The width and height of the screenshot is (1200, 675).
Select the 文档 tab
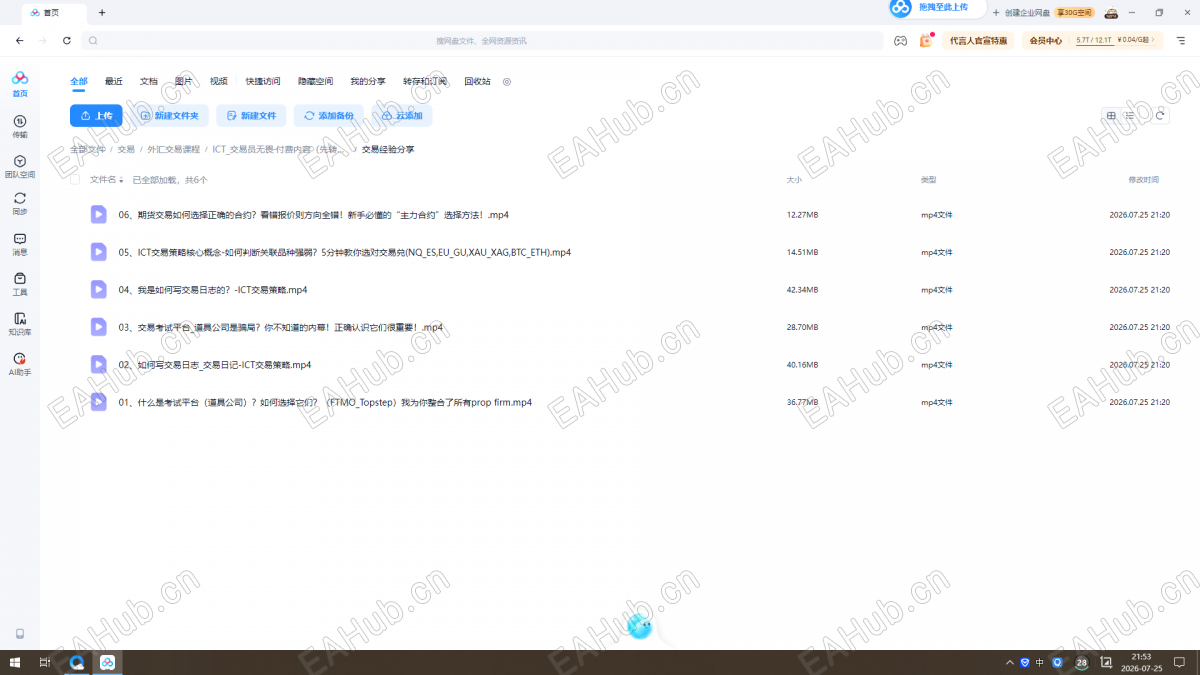149,81
